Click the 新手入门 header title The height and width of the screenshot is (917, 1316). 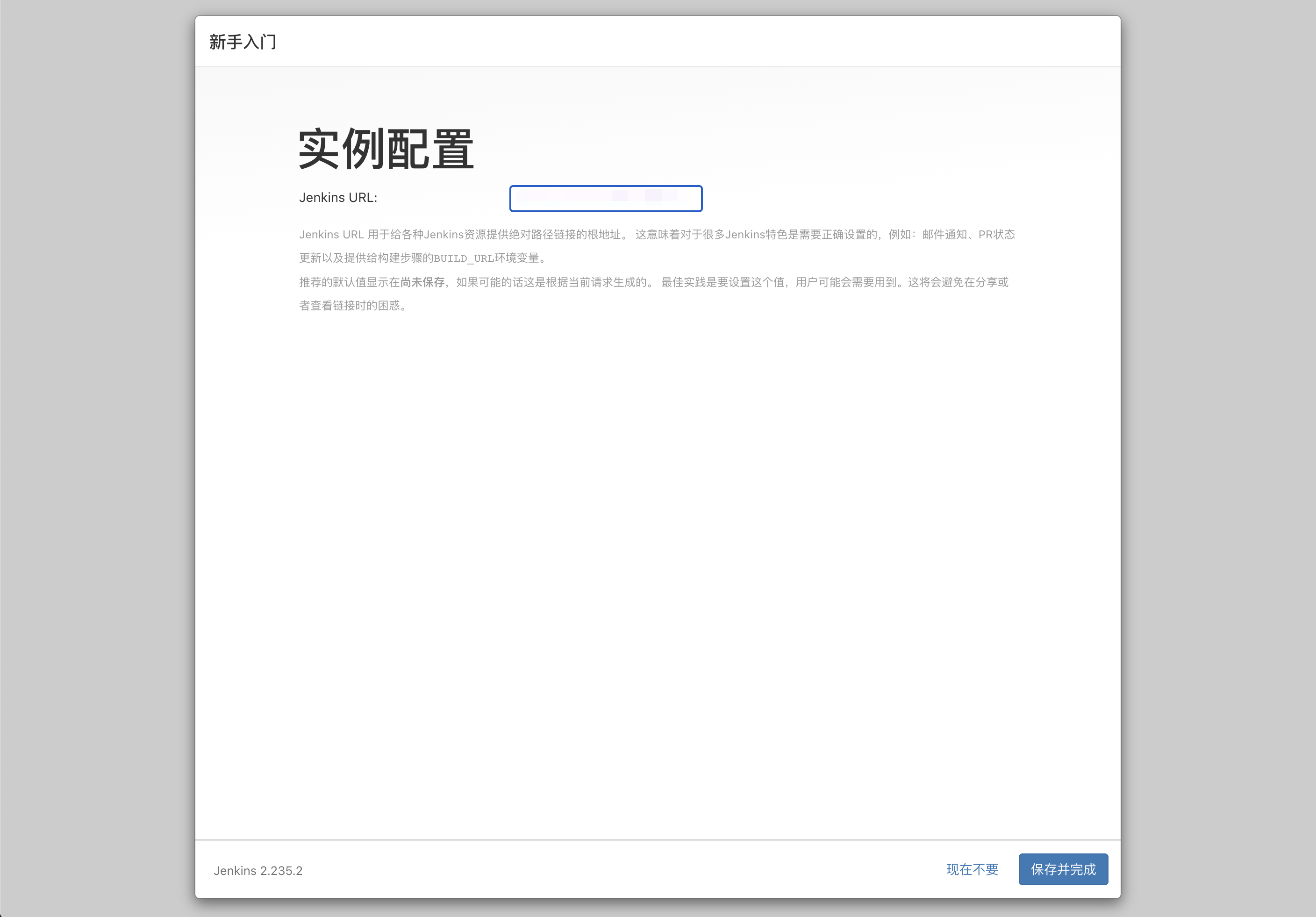243,41
